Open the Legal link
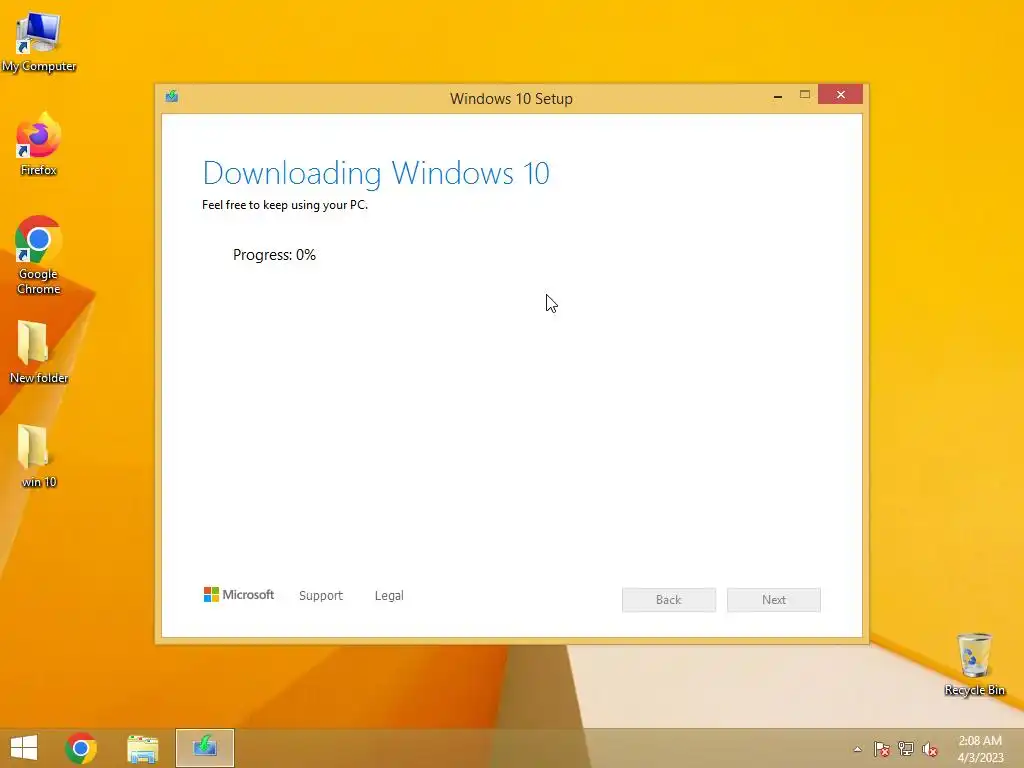The height and width of the screenshot is (768, 1024). click(x=389, y=596)
